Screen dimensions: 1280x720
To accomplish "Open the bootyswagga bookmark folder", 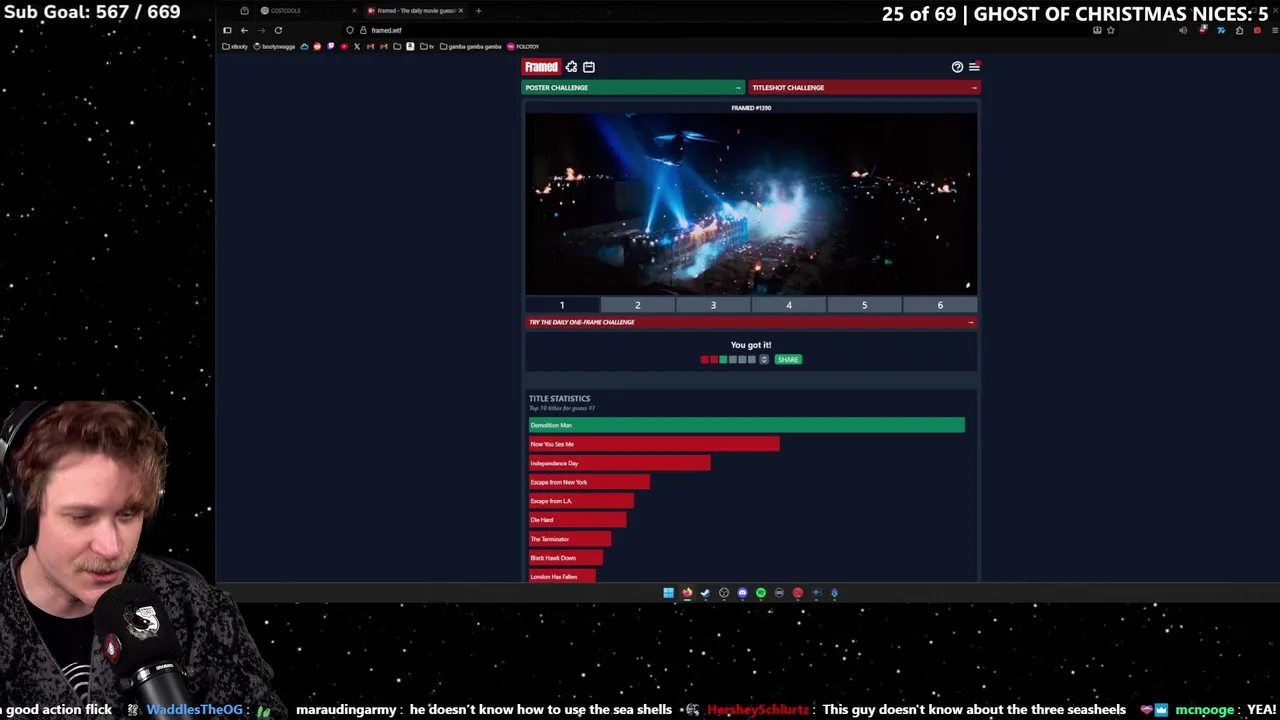I will point(276,46).
